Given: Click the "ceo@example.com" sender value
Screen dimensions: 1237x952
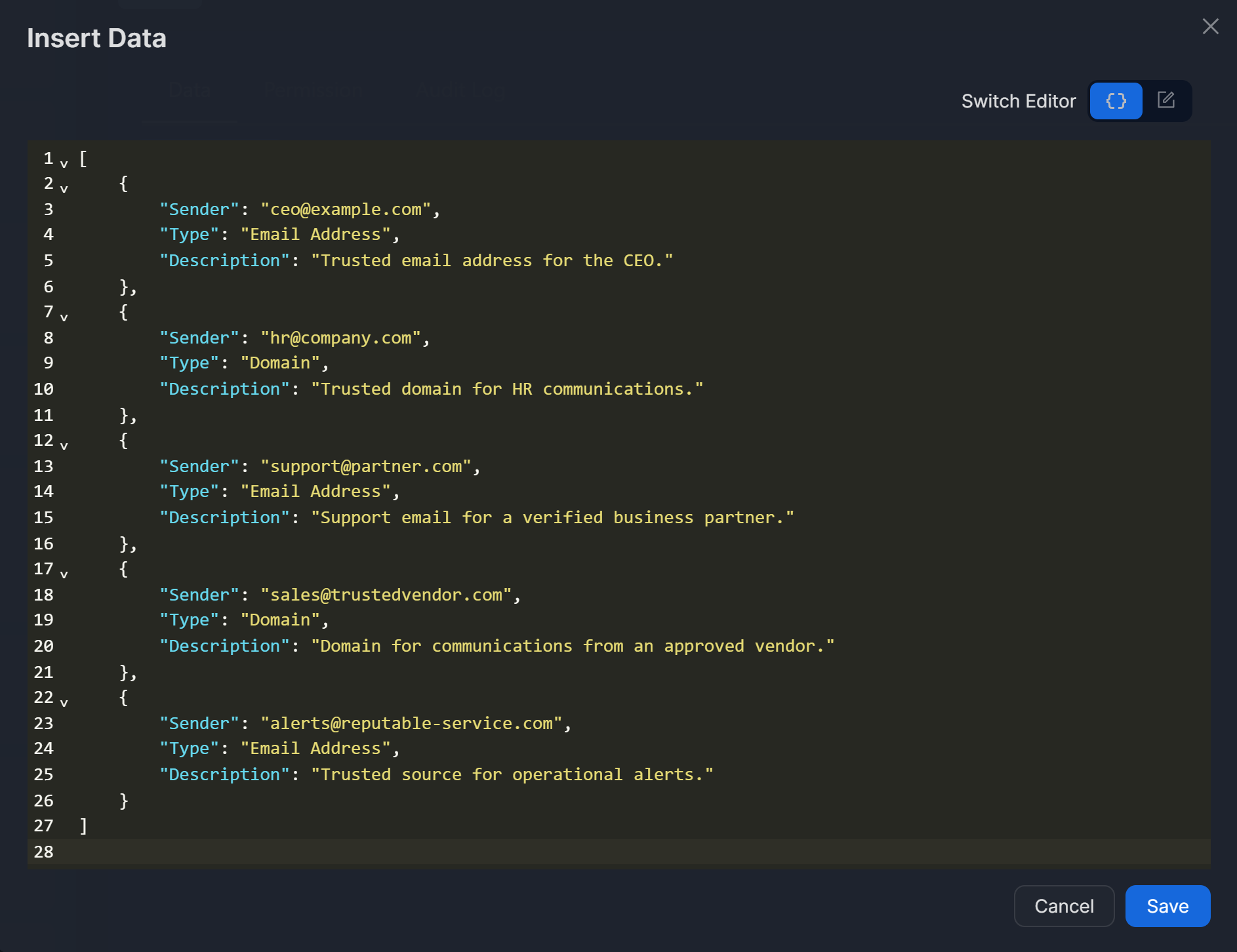Looking at the screenshot, I should 346,209.
